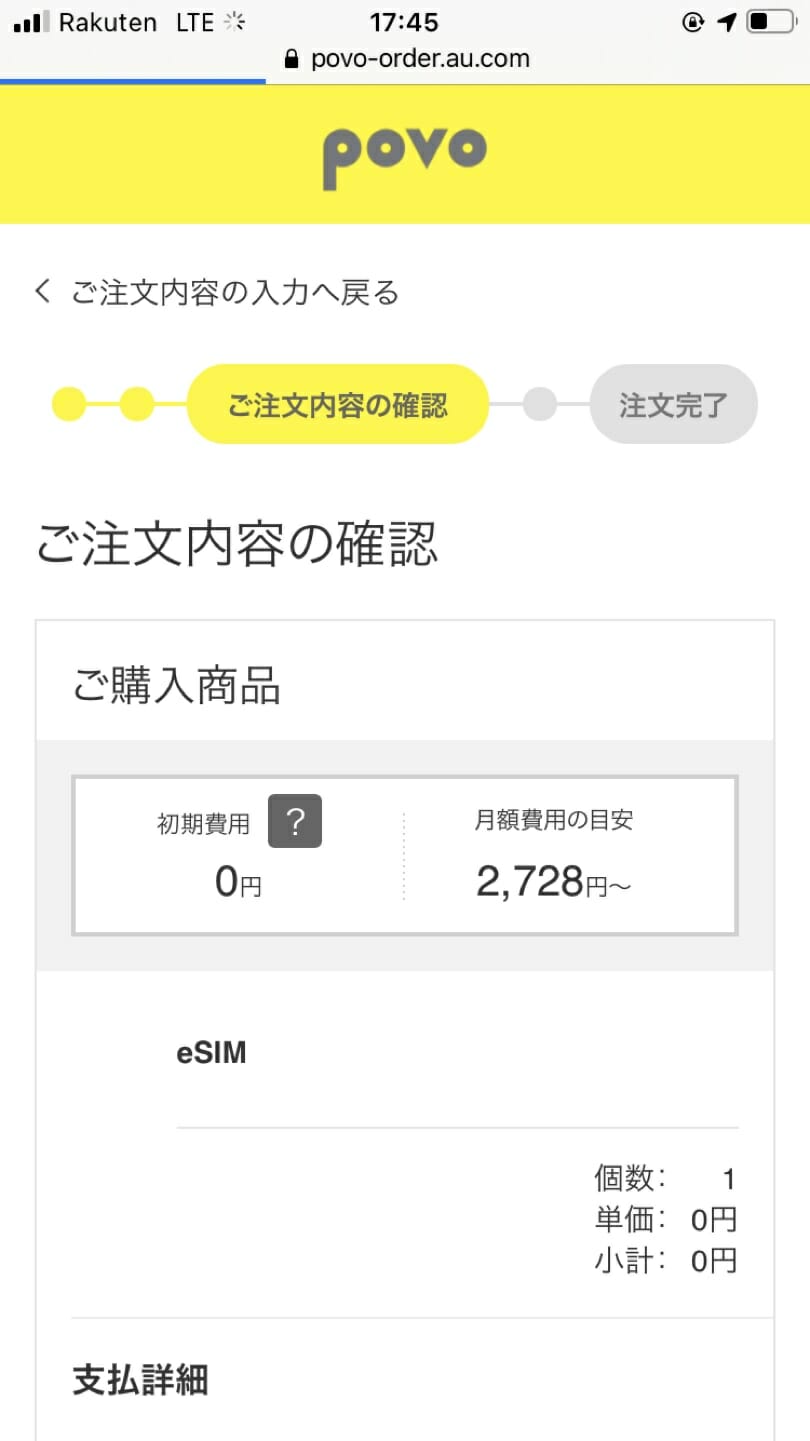This screenshot has width=810, height=1441.
Task: Tap the battery icon in status bar
Action: pyautogui.click(x=770, y=21)
